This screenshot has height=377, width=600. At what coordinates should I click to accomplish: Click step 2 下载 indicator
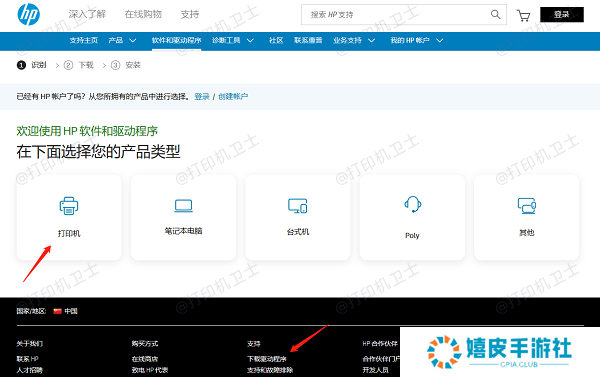(79, 65)
